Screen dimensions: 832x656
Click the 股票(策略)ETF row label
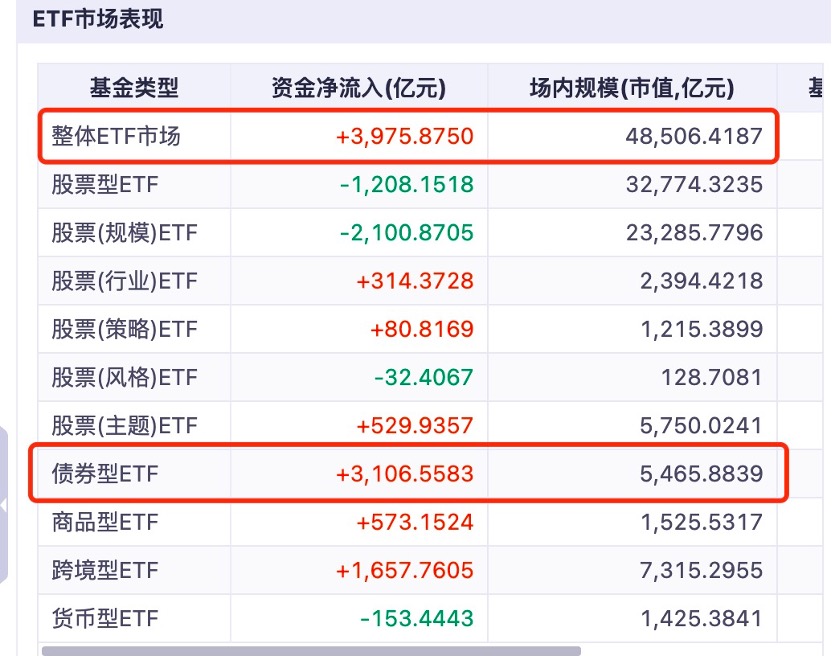point(125,329)
